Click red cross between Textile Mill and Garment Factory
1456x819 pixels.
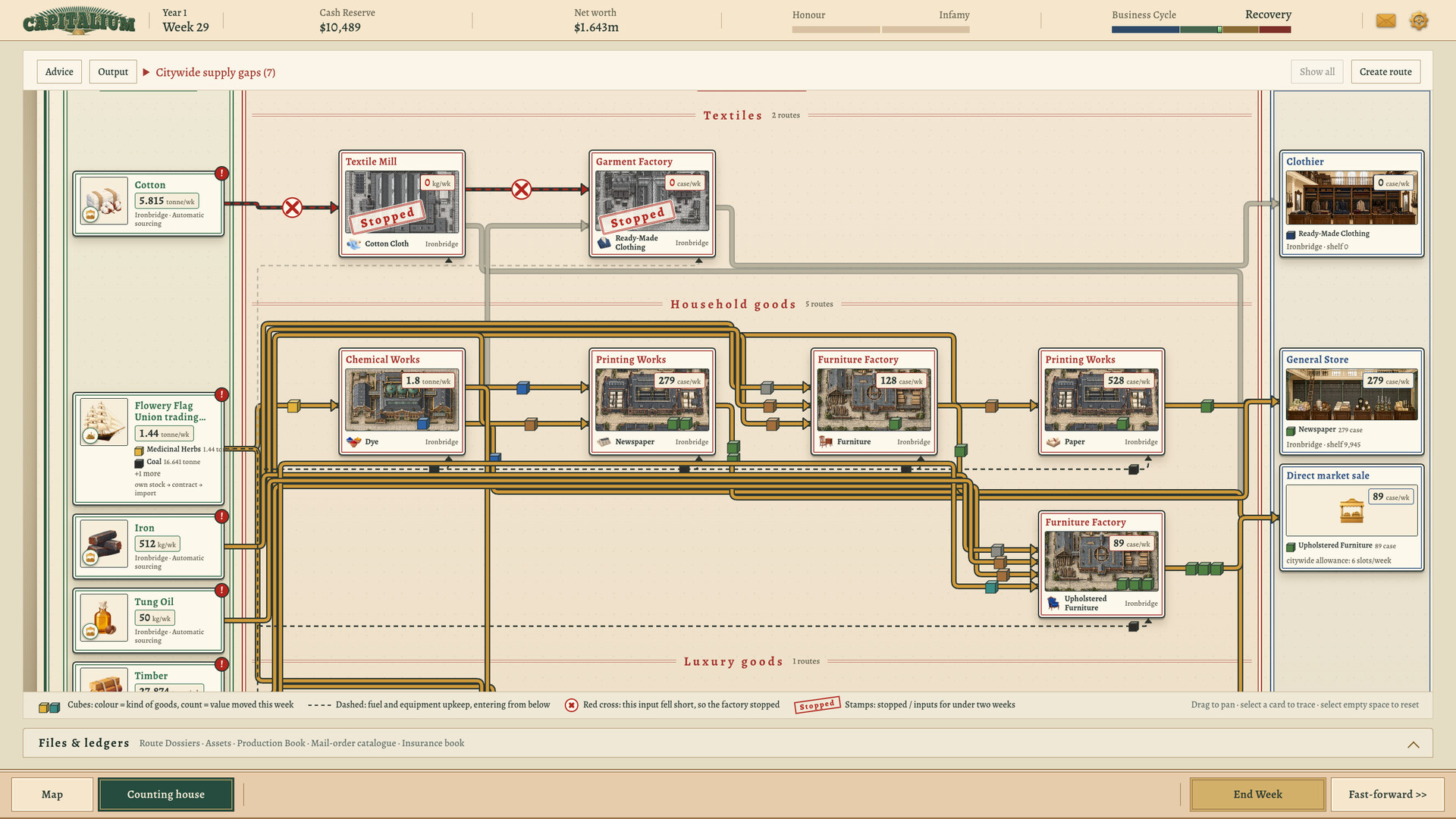click(x=521, y=189)
